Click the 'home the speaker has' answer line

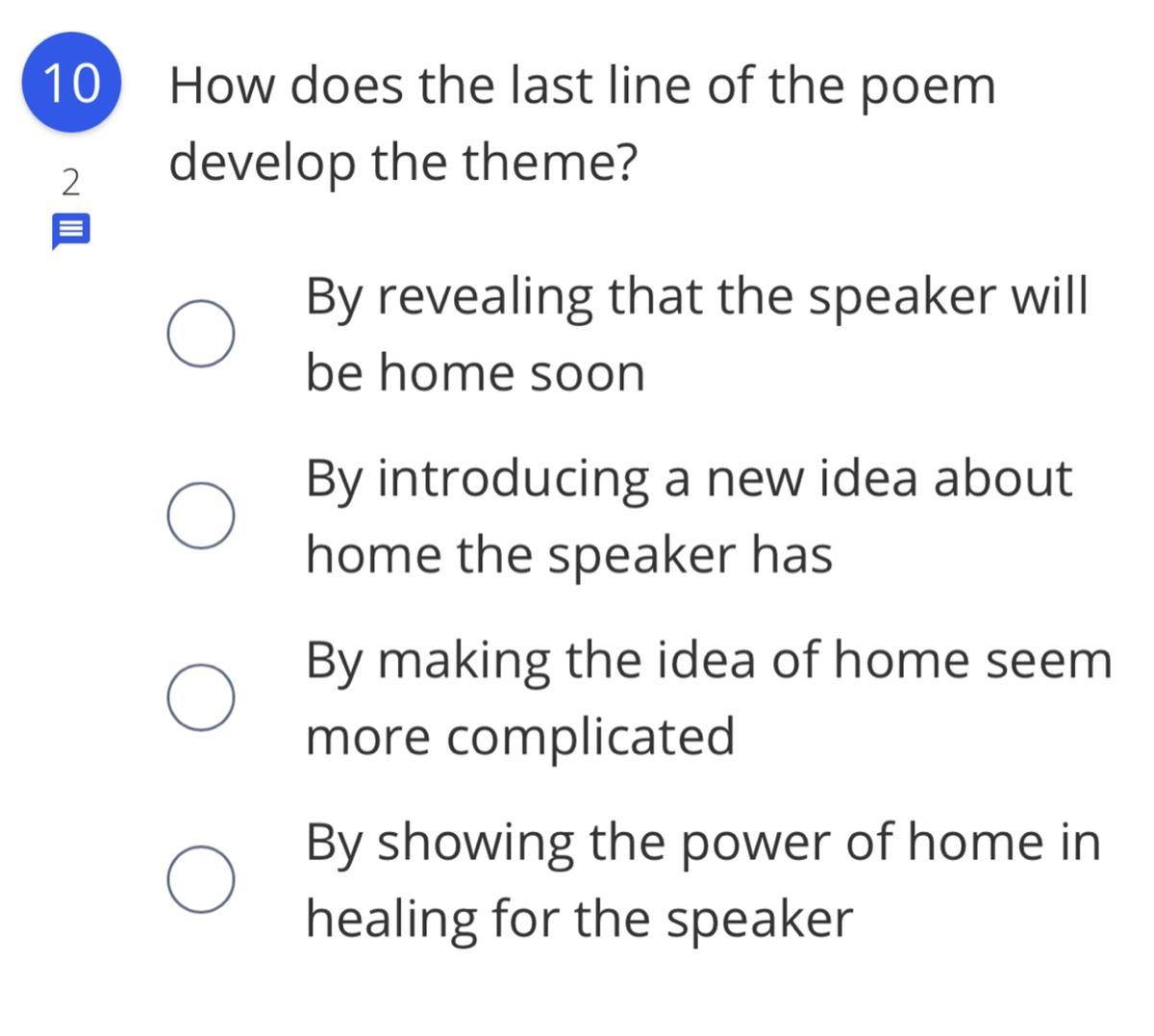[569, 555]
